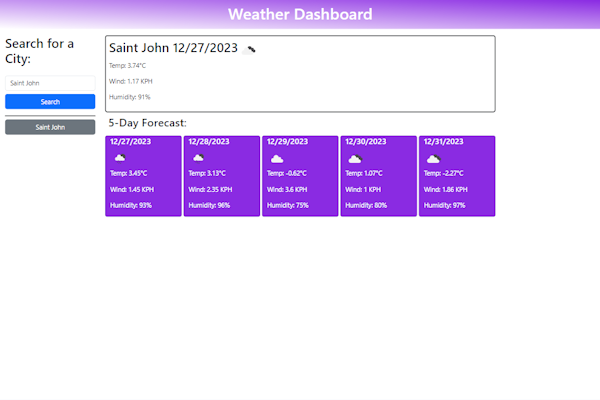
Task: Click 'Wind: 1.86 KPH' on the forecast card
Action: (x=446, y=189)
